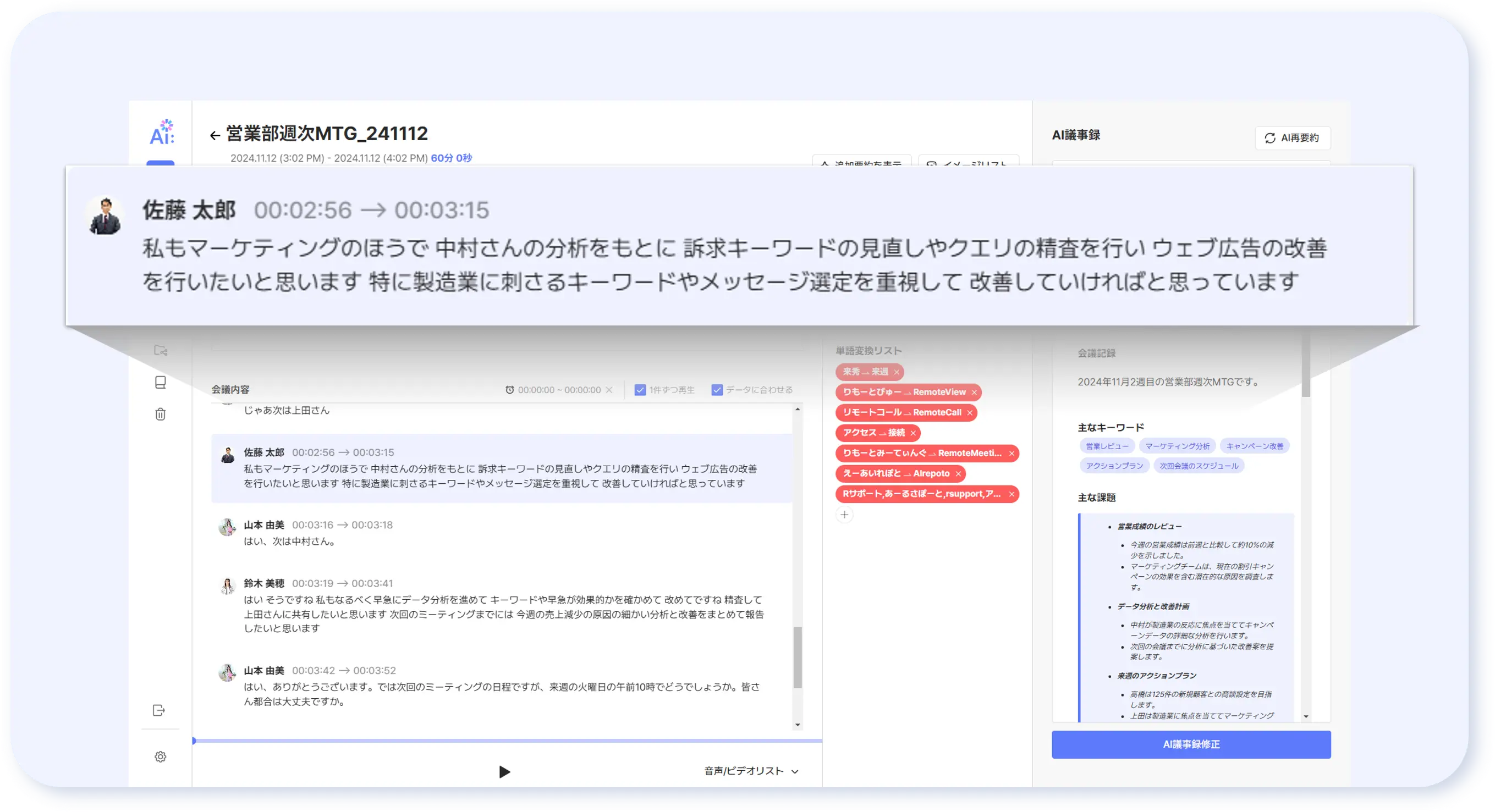
Task: Click the 主なキーワード heading
Action: [x=1111, y=428]
